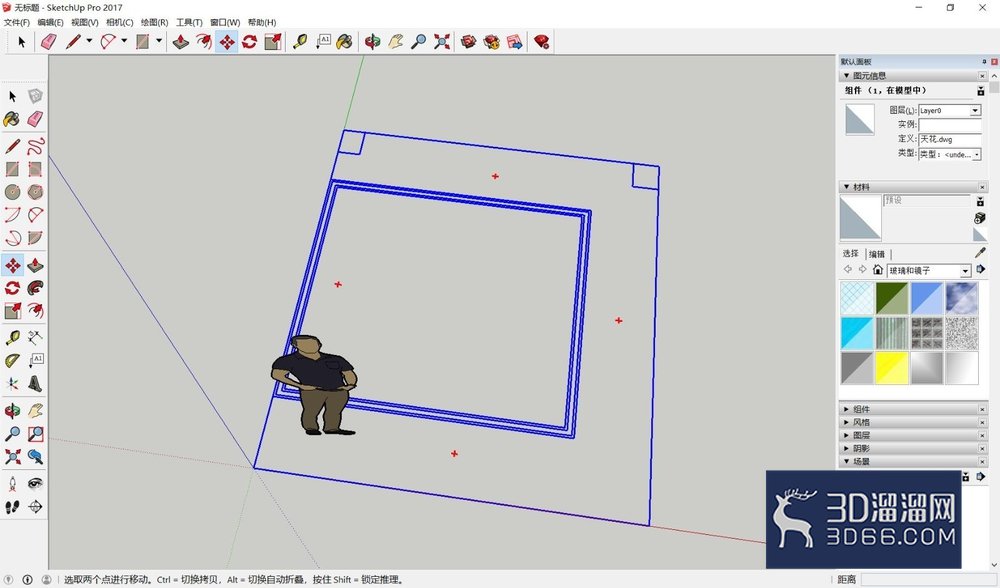Expand the Layers (图层) panel
The width and height of the screenshot is (1000, 588).
click(x=846, y=435)
